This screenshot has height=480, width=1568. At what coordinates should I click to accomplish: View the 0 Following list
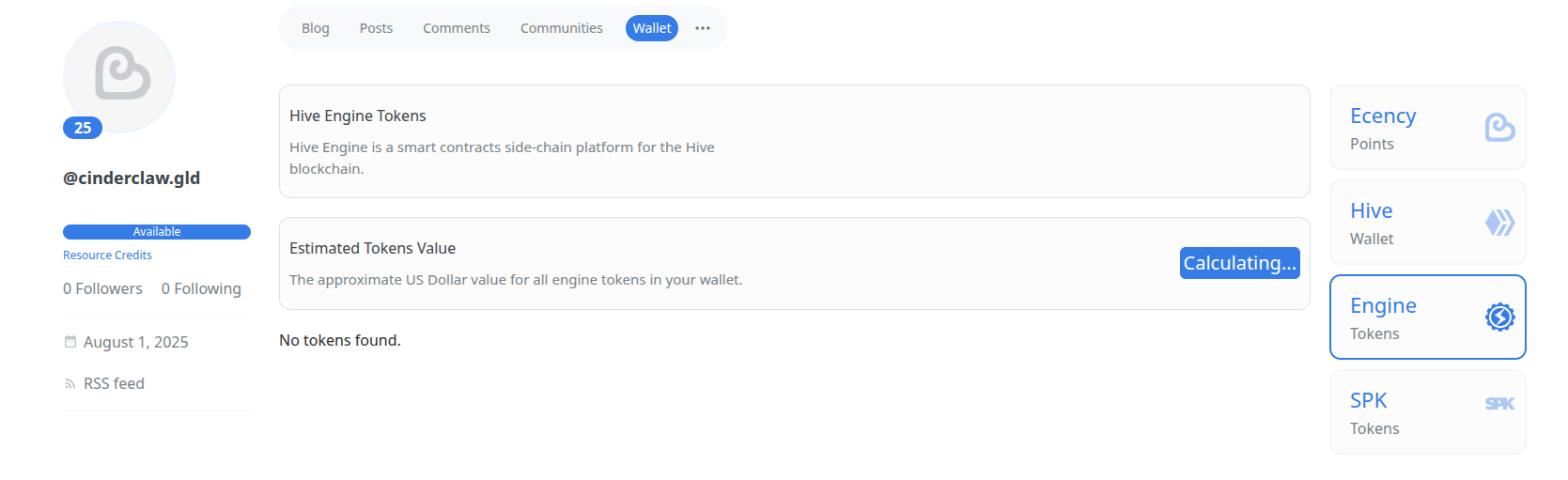(201, 289)
